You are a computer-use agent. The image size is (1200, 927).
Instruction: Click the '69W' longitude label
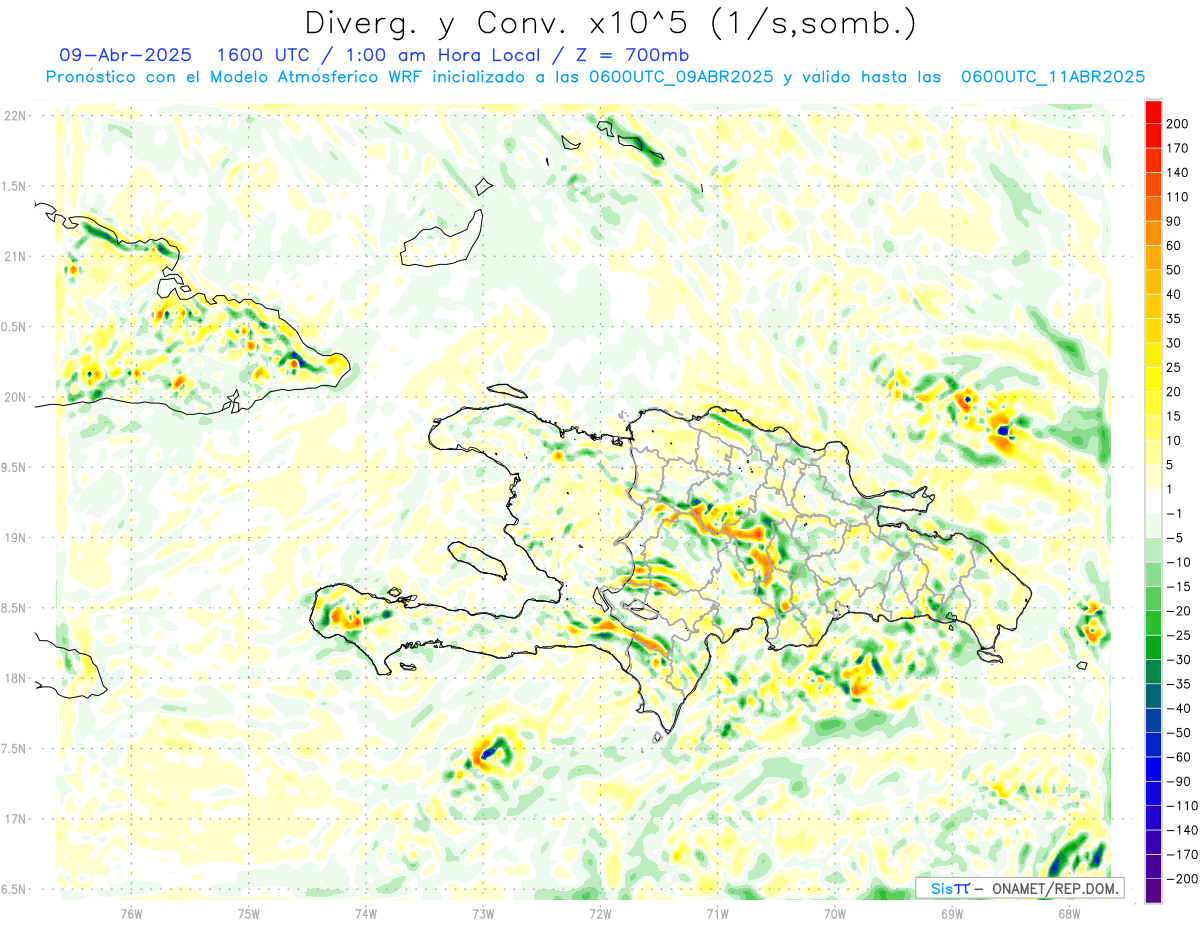(951, 913)
